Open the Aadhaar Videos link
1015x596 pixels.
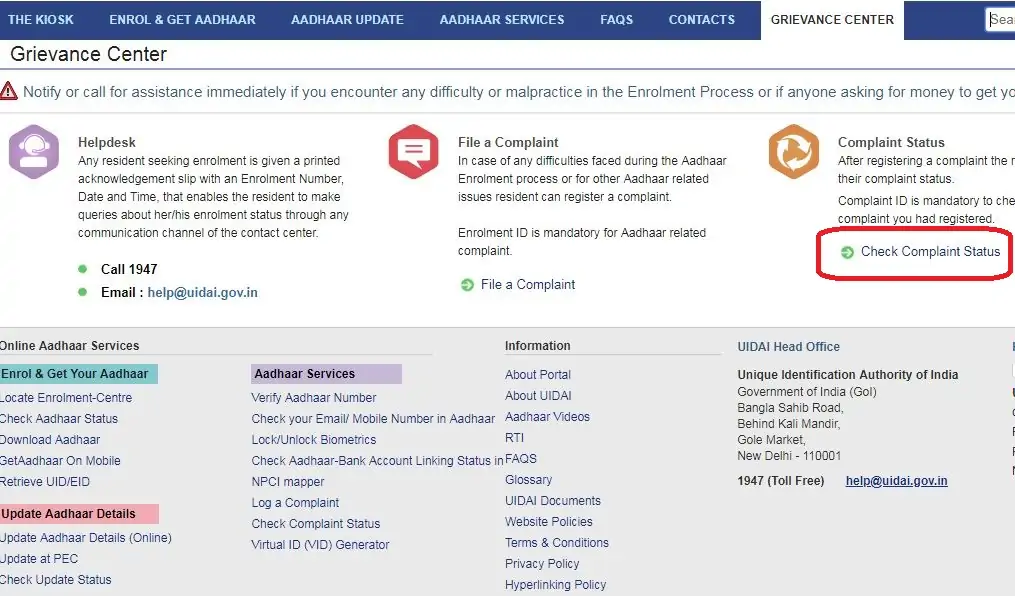point(548,417)
